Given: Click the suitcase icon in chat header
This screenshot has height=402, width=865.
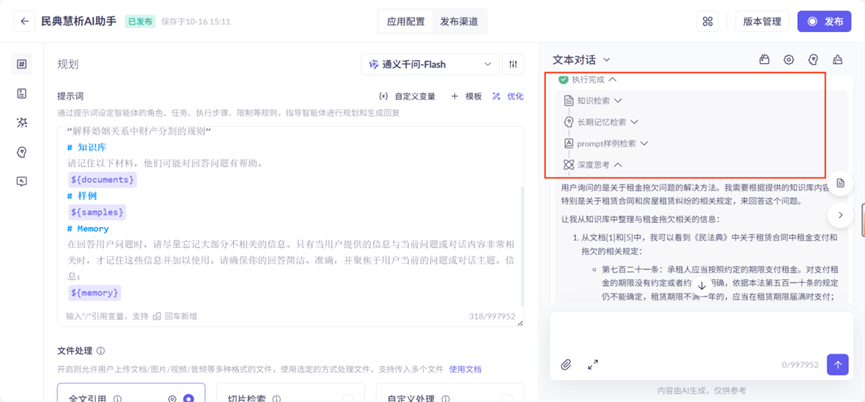Looking at the screenshot, I should click(764, 60).
